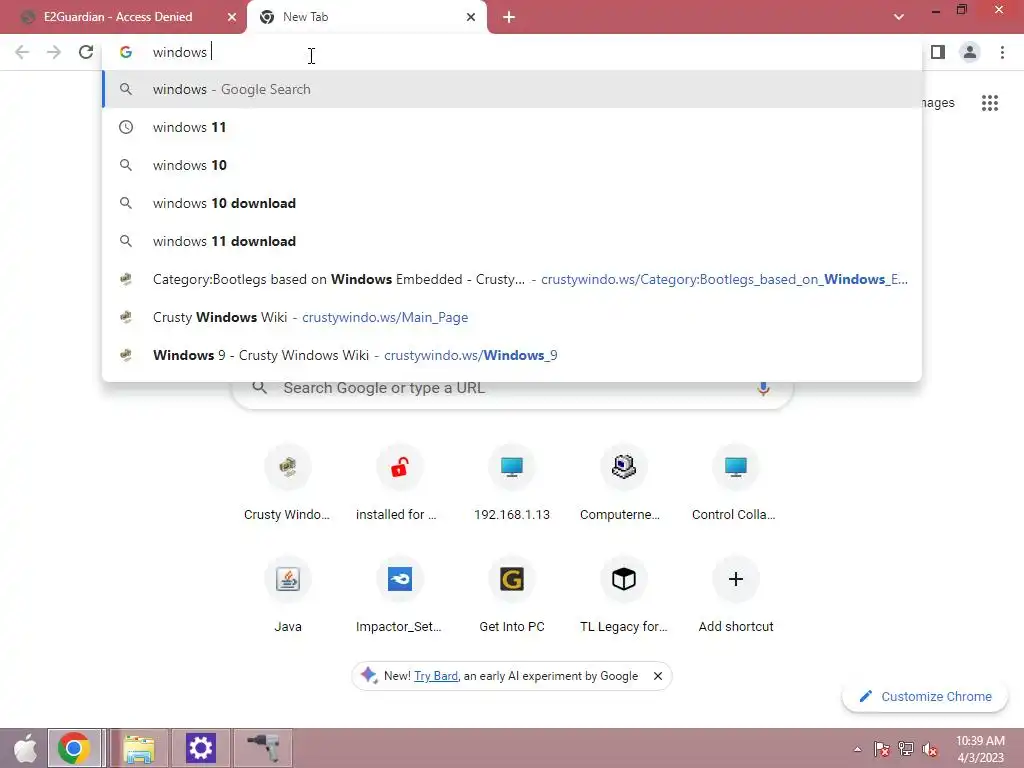Choose the "windows 11" history suggestion

[x=511, y=127]
